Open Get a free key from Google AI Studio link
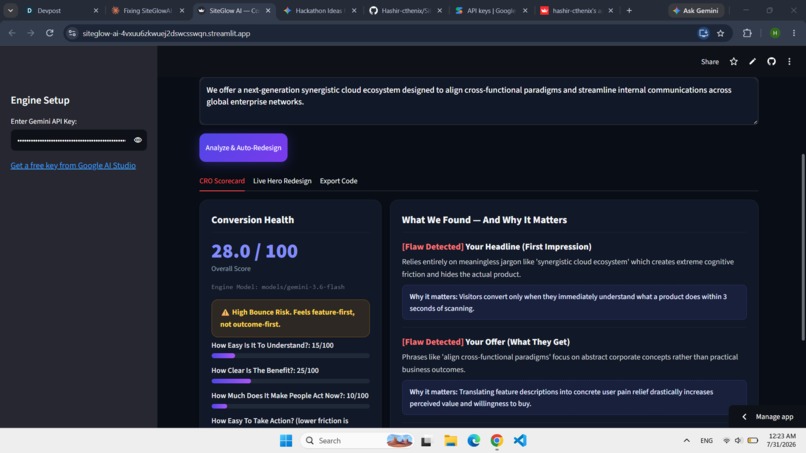This screenshot has width=806, height=453. click(73, 165)
